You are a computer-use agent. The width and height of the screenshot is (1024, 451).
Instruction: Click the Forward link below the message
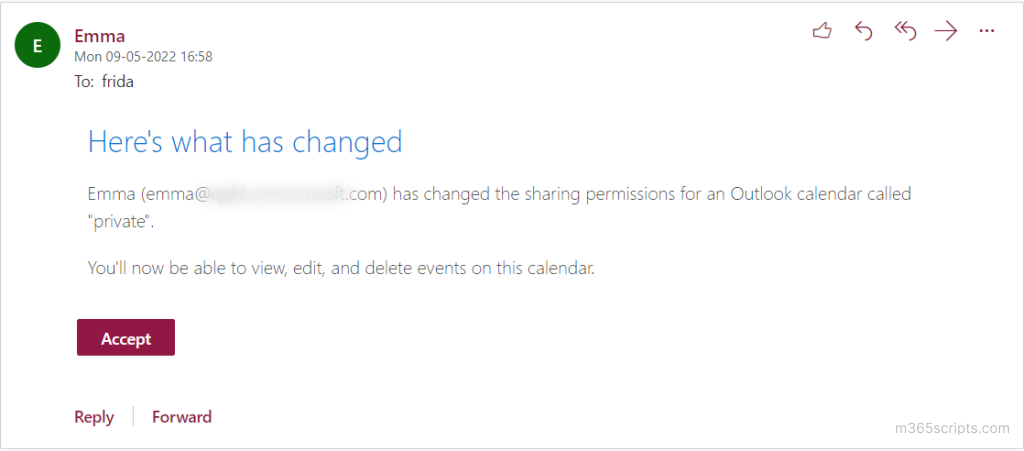(181, 417)
